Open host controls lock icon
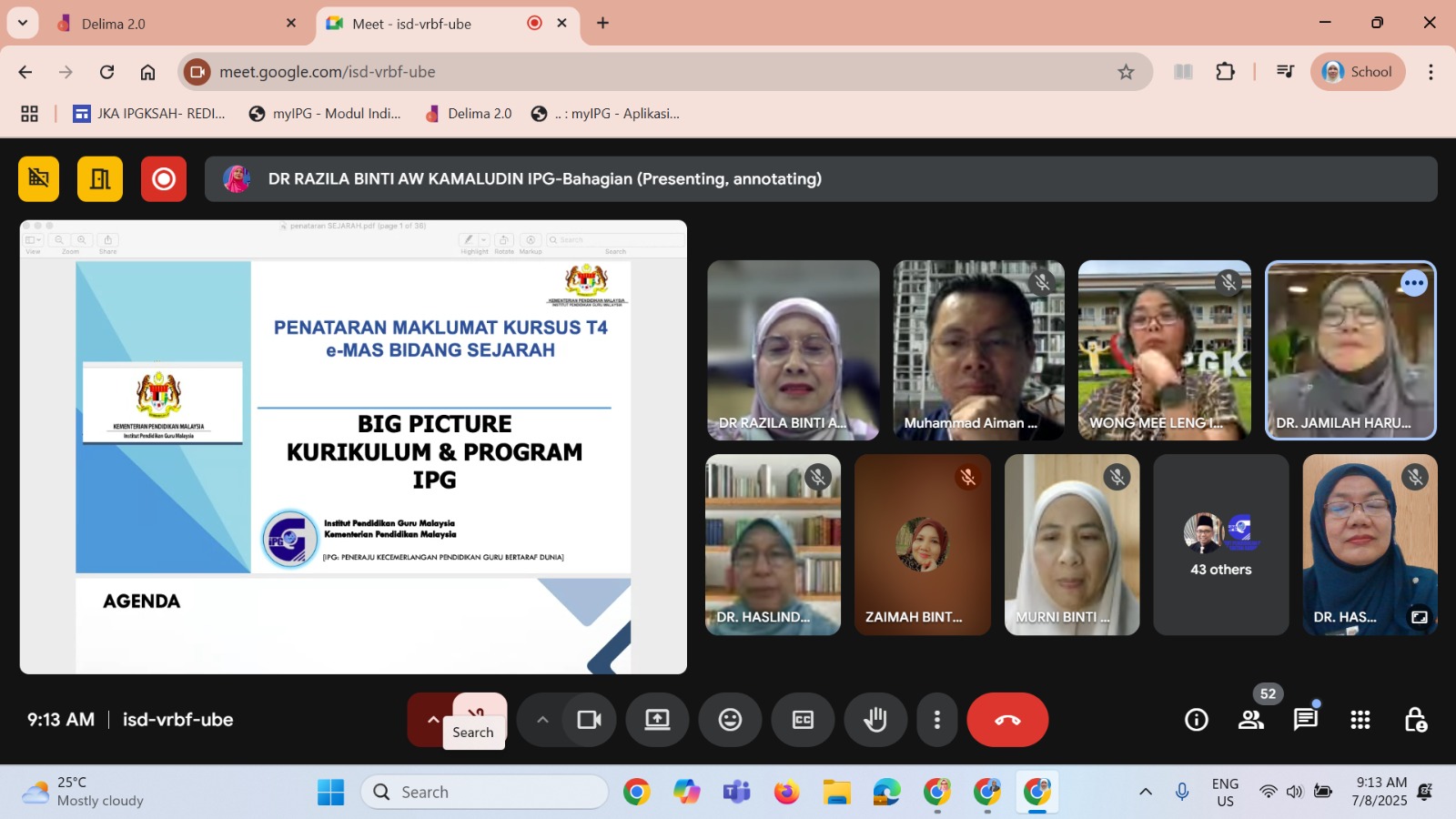1456x819 pixels. [x=1415, y=720]
